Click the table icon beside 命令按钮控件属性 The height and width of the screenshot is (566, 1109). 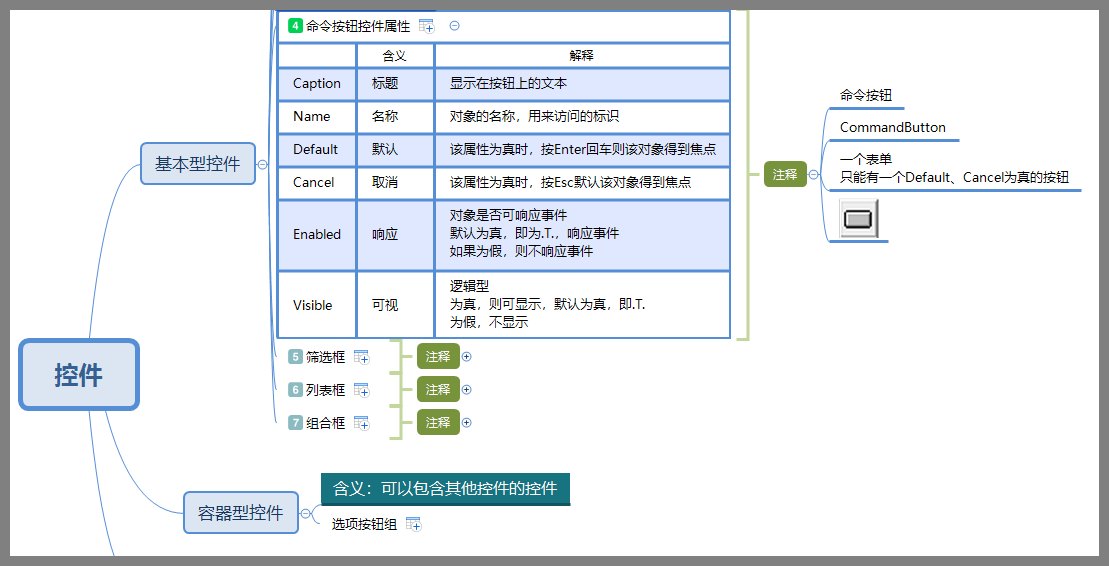(x=426, y=26)
